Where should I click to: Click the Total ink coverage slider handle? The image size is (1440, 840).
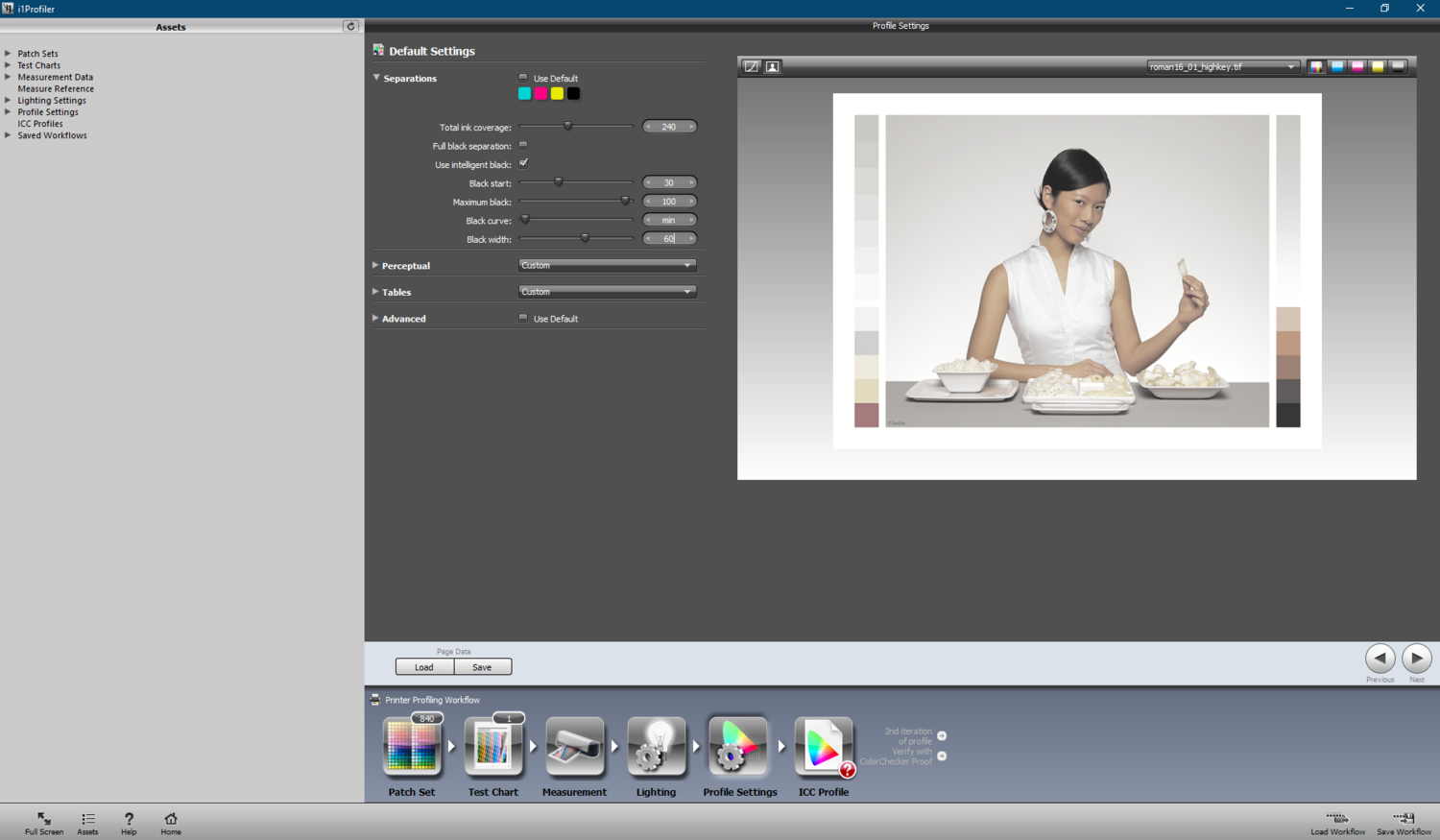pyautogui.click(x=567, y=126)
